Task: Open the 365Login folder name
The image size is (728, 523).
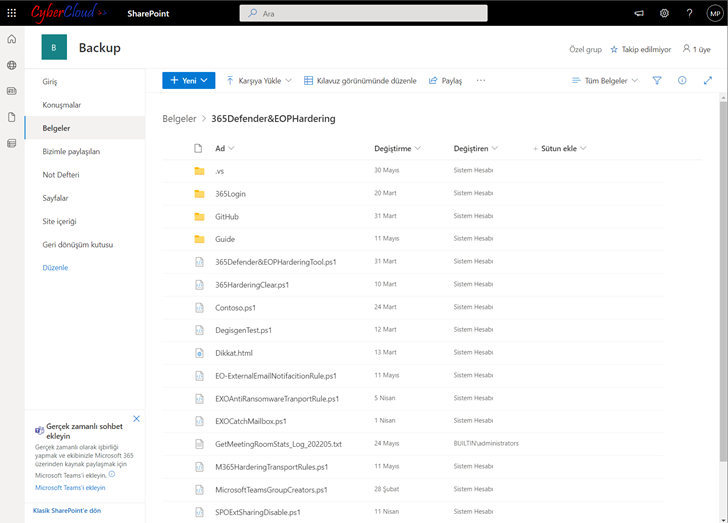Action: (230, 194)
